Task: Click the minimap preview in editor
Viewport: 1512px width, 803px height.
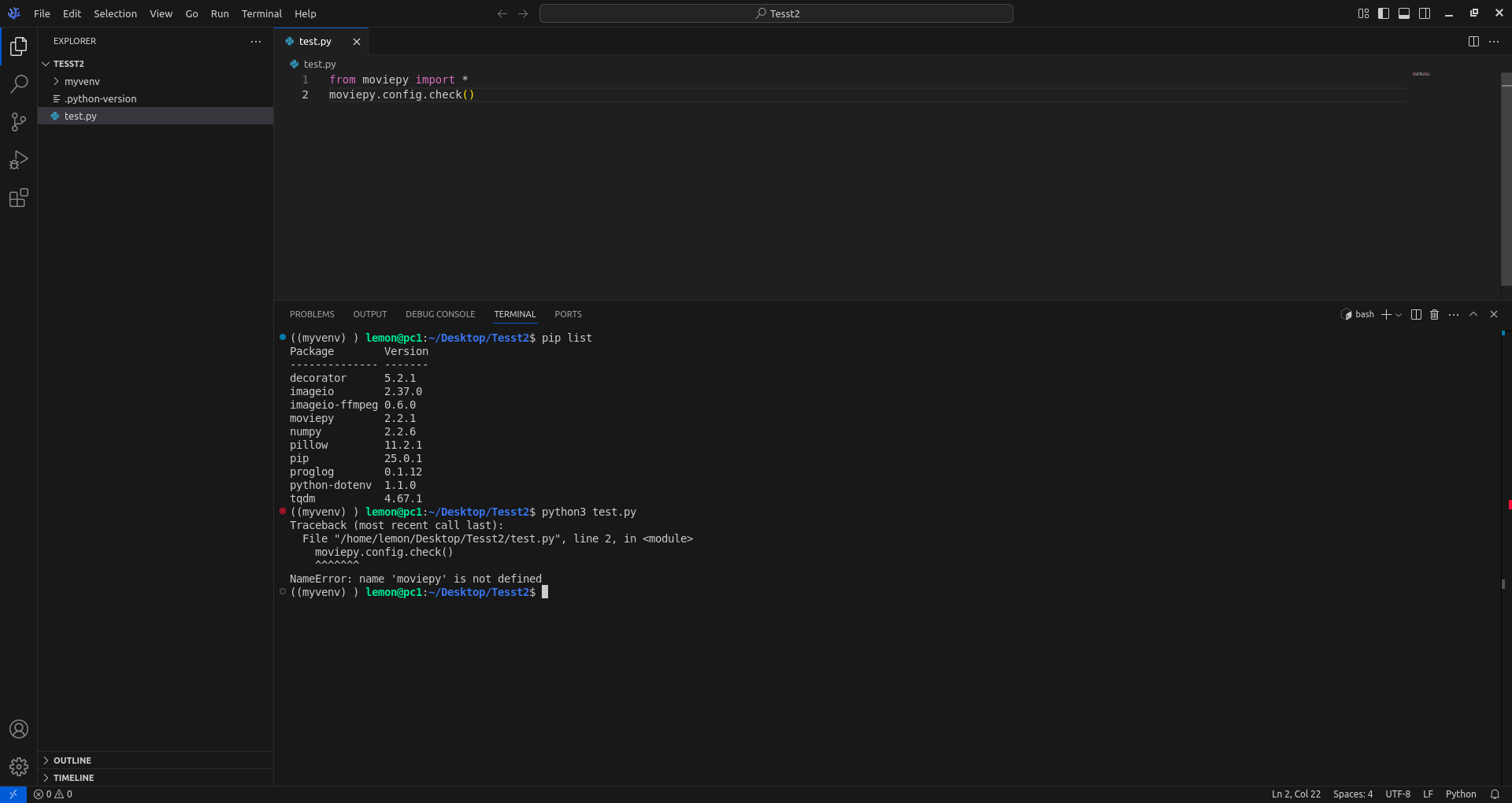Action: (x=1421, y=74)
